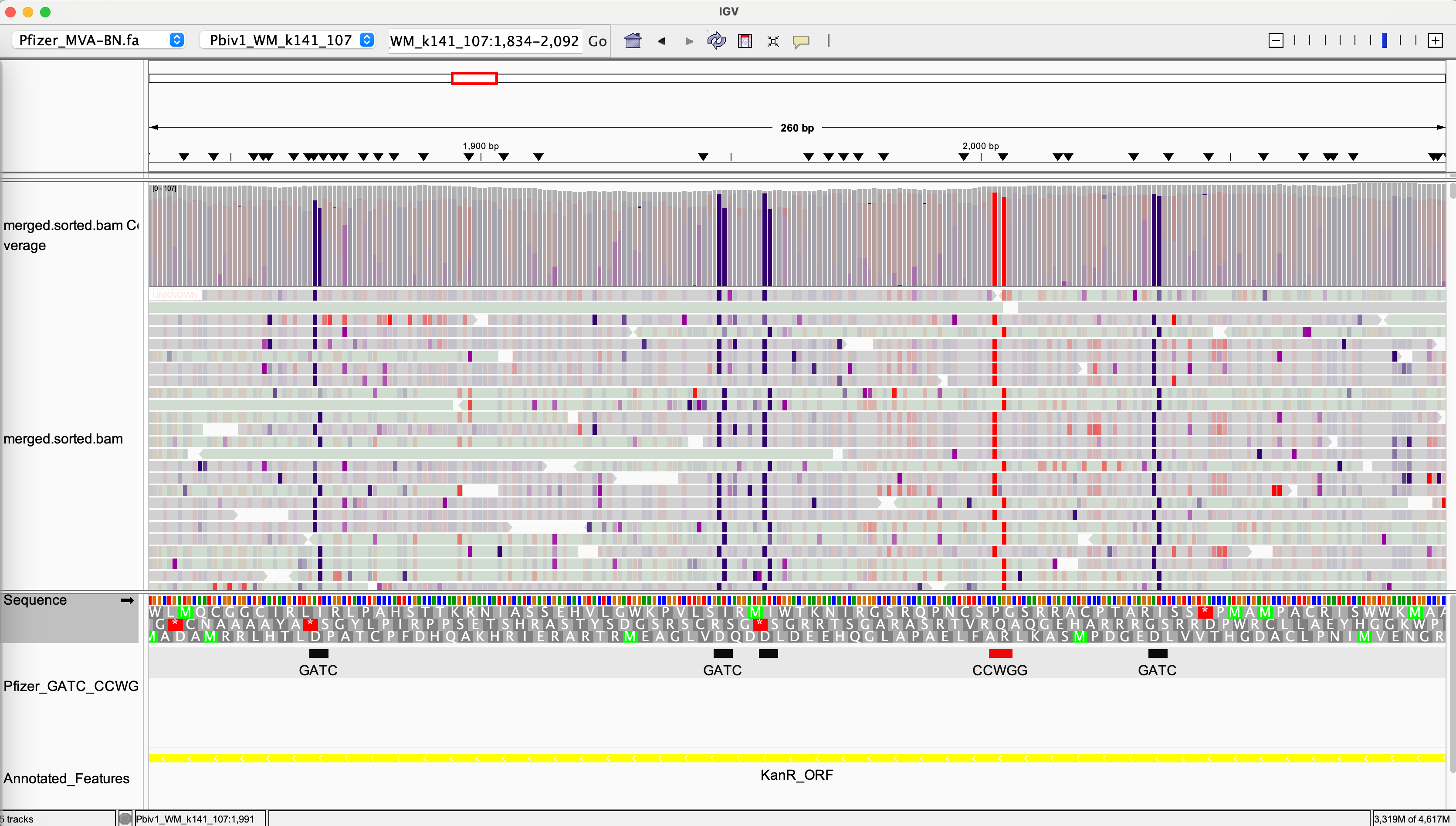1456x826 pixels.
Task: Refresh the display with reload icon
Action: click(x=716, y=41)
